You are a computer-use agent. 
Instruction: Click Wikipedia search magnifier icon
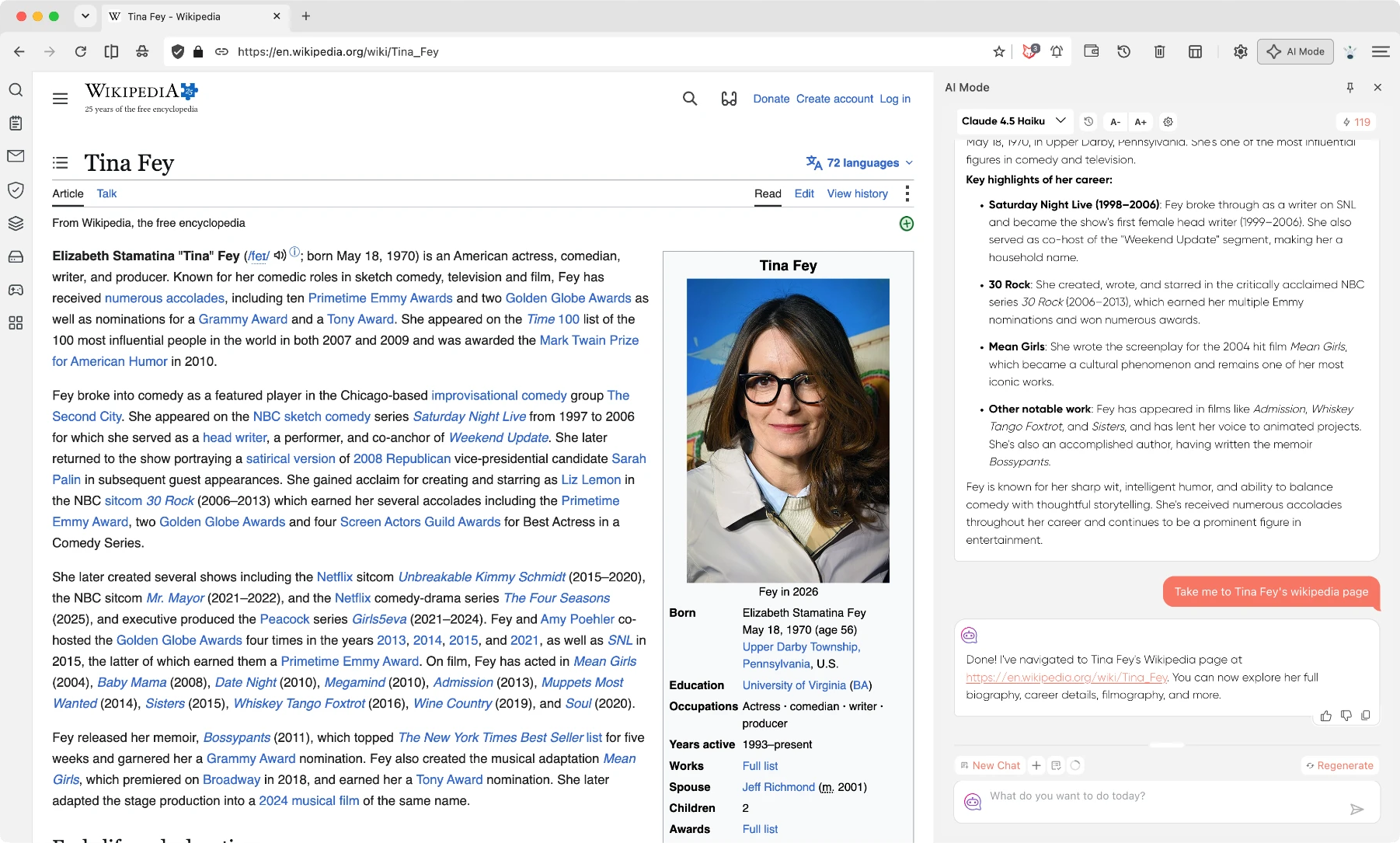click(690, 99)
